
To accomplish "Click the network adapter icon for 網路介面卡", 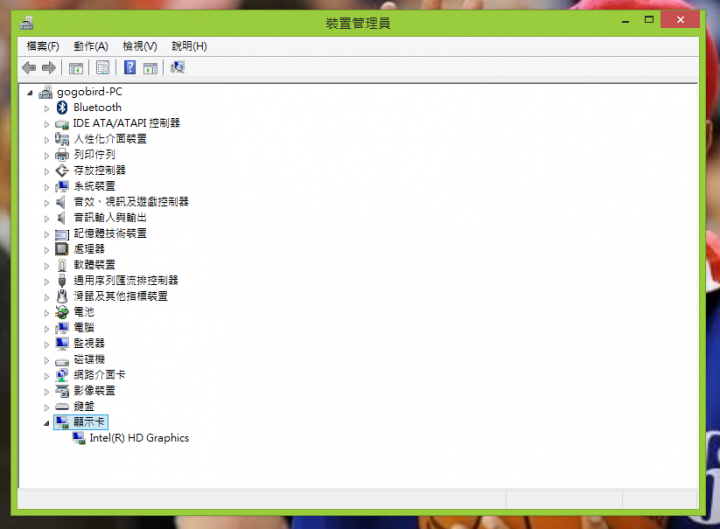I will (x=62, y=375).
